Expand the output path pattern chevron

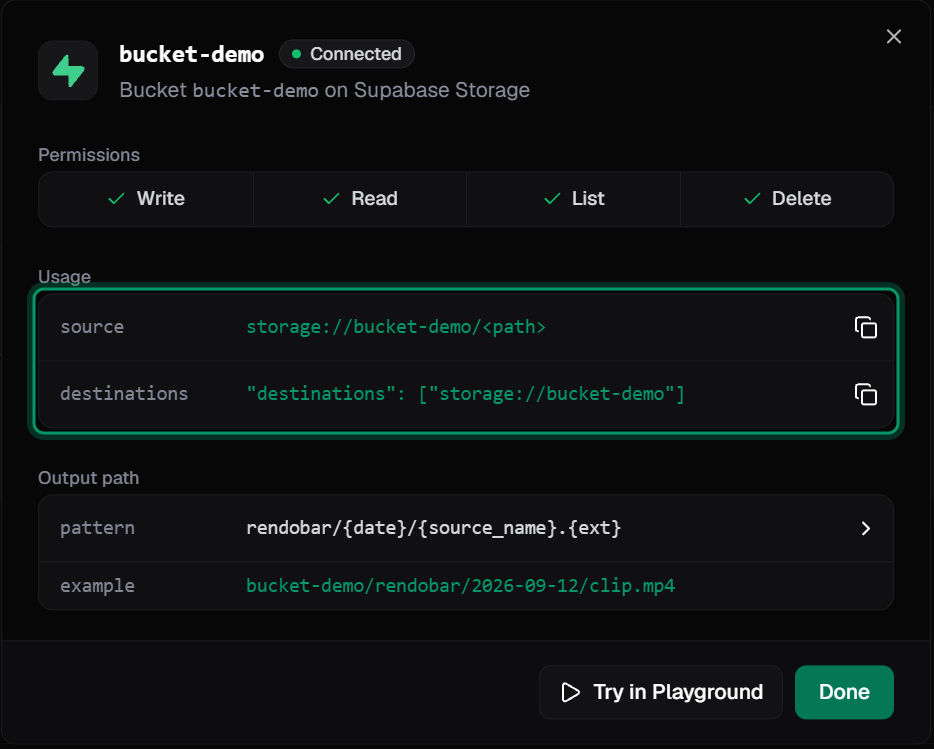click(865, 528)
